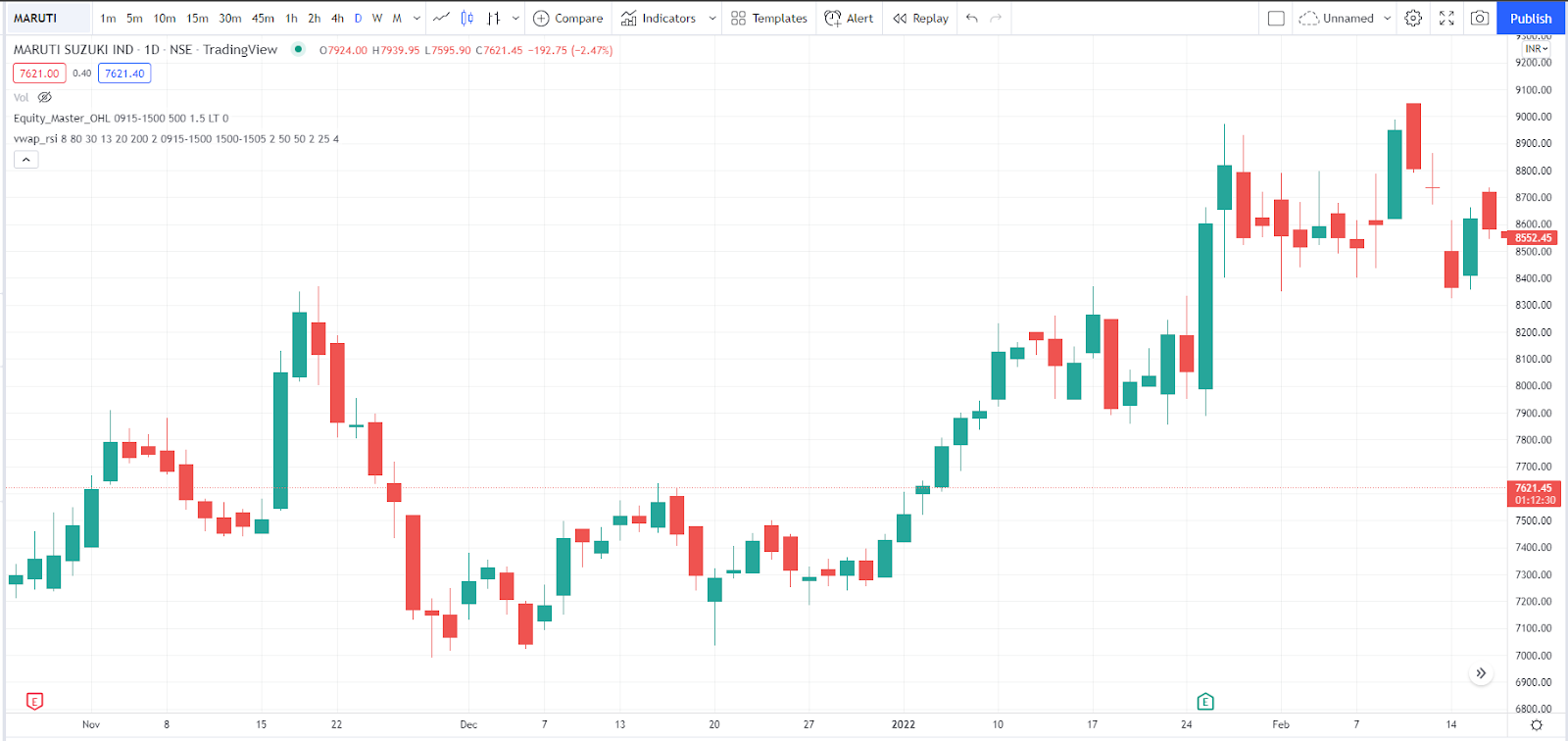Redo the last chart action
The image size is (1568, 741).
point(996,18)
